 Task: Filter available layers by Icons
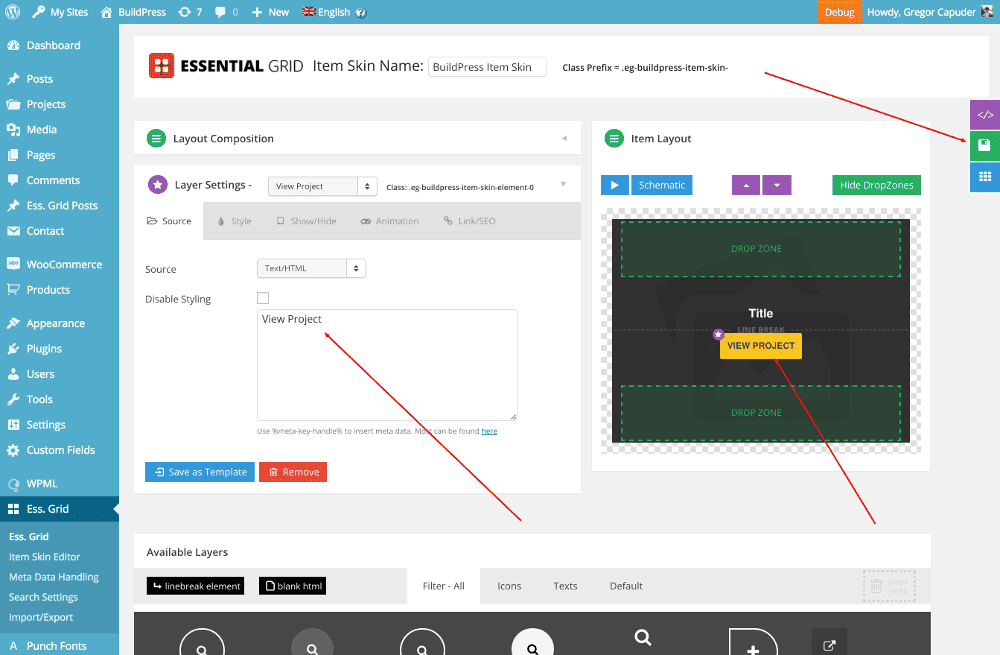[509, 586]
